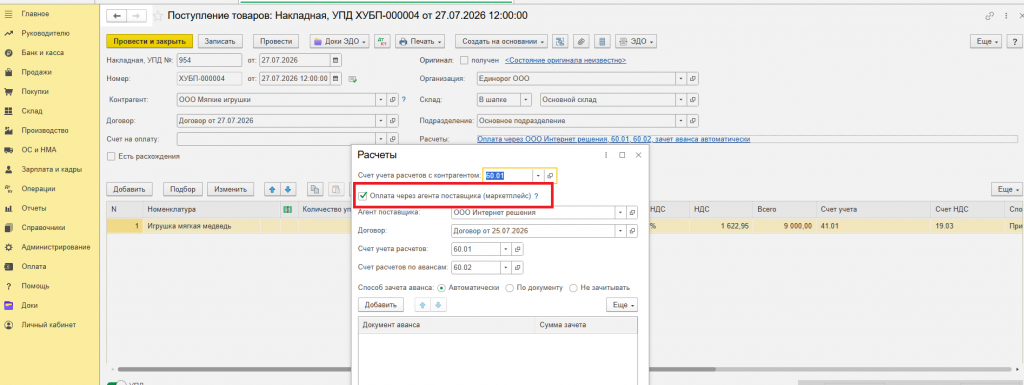Click the paperclip attached files icon
The width and height of the screenshot is (1024, 385).
point(581,41)
